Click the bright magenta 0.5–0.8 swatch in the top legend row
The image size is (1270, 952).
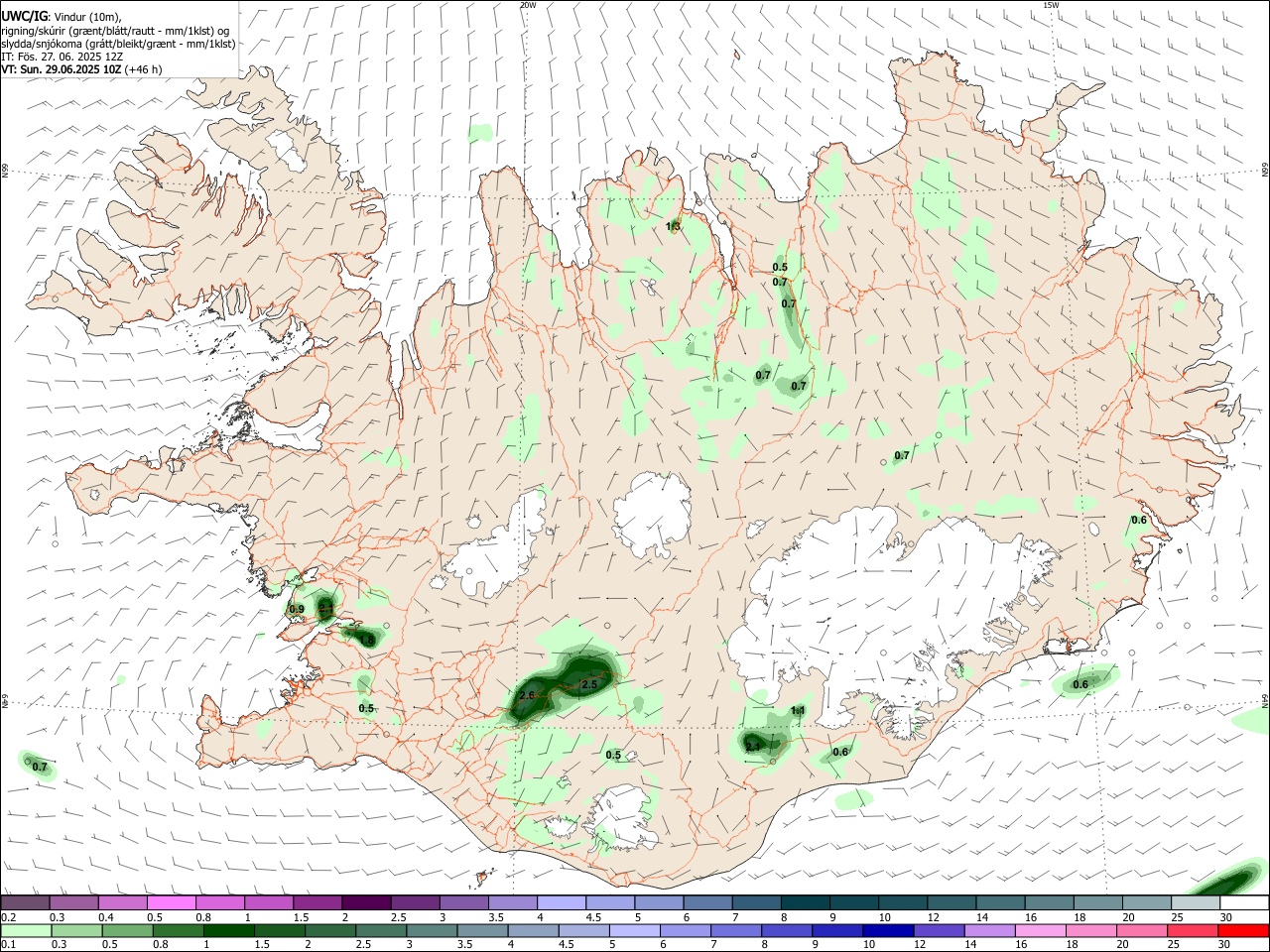(171, 902)
